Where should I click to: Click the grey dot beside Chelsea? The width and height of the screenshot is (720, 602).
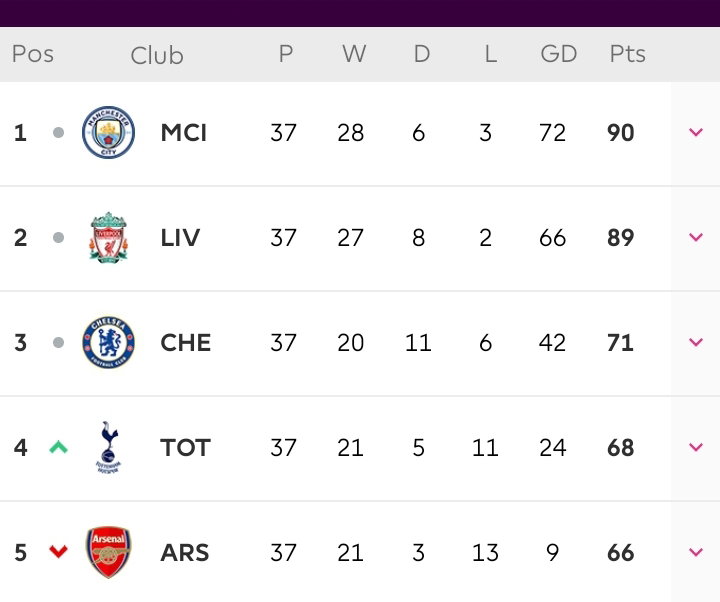[x=58, y=343]
